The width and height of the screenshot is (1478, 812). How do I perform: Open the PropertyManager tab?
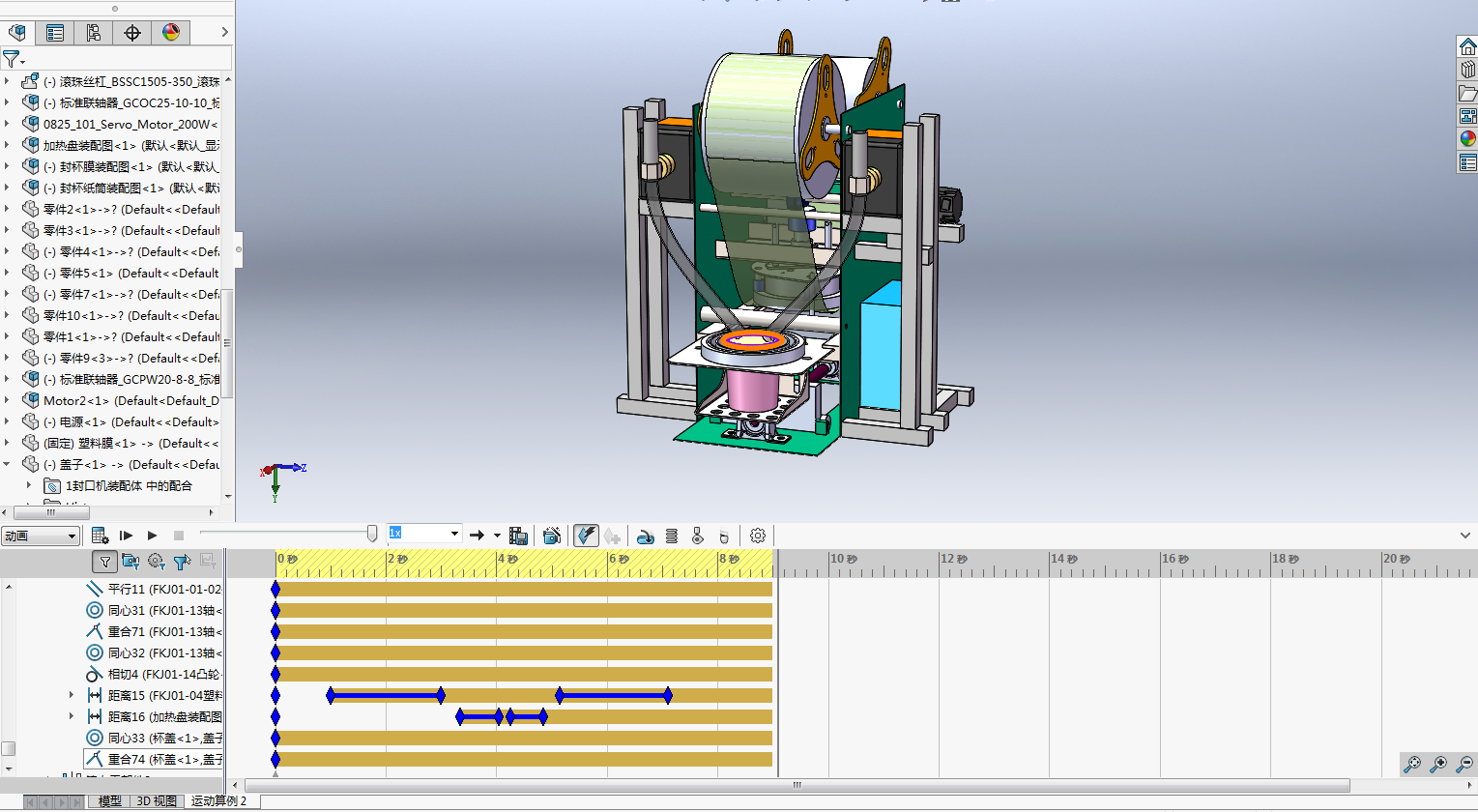55,32
